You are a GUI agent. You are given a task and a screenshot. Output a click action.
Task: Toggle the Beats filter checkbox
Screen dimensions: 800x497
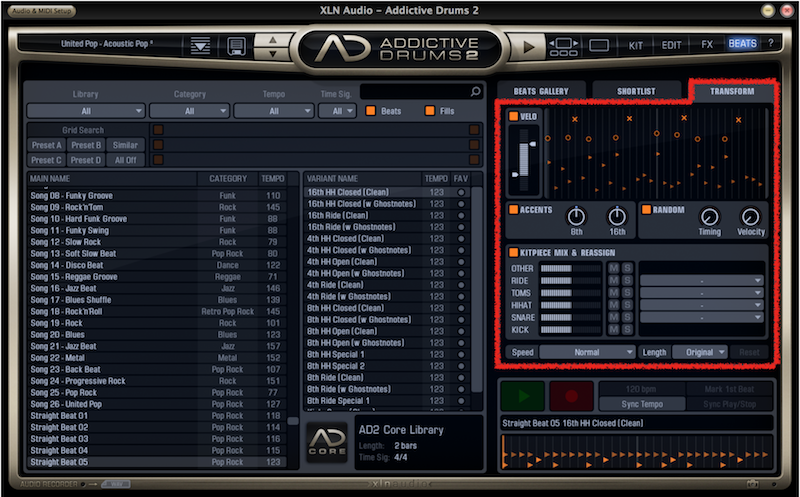pyautogui.click(x=371, y=111)
